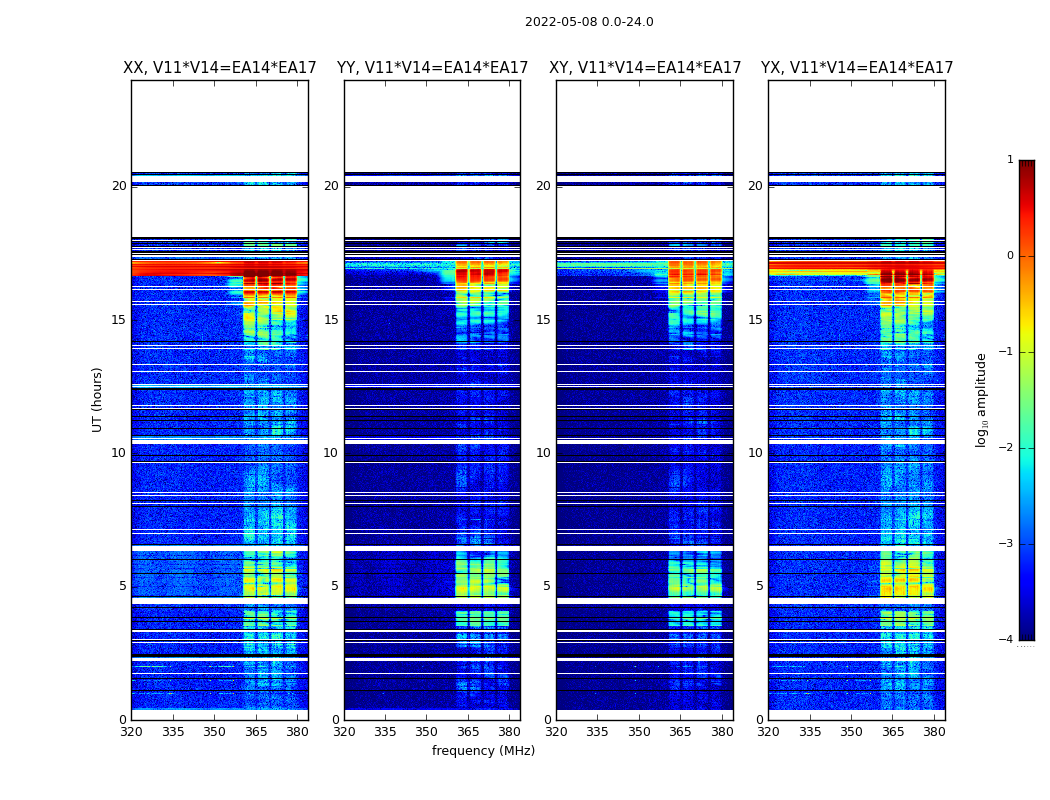Click the UT (hours) axis label
This screenshot has width=1050, height=800.
pyautogui.click(x=97, y=400)
